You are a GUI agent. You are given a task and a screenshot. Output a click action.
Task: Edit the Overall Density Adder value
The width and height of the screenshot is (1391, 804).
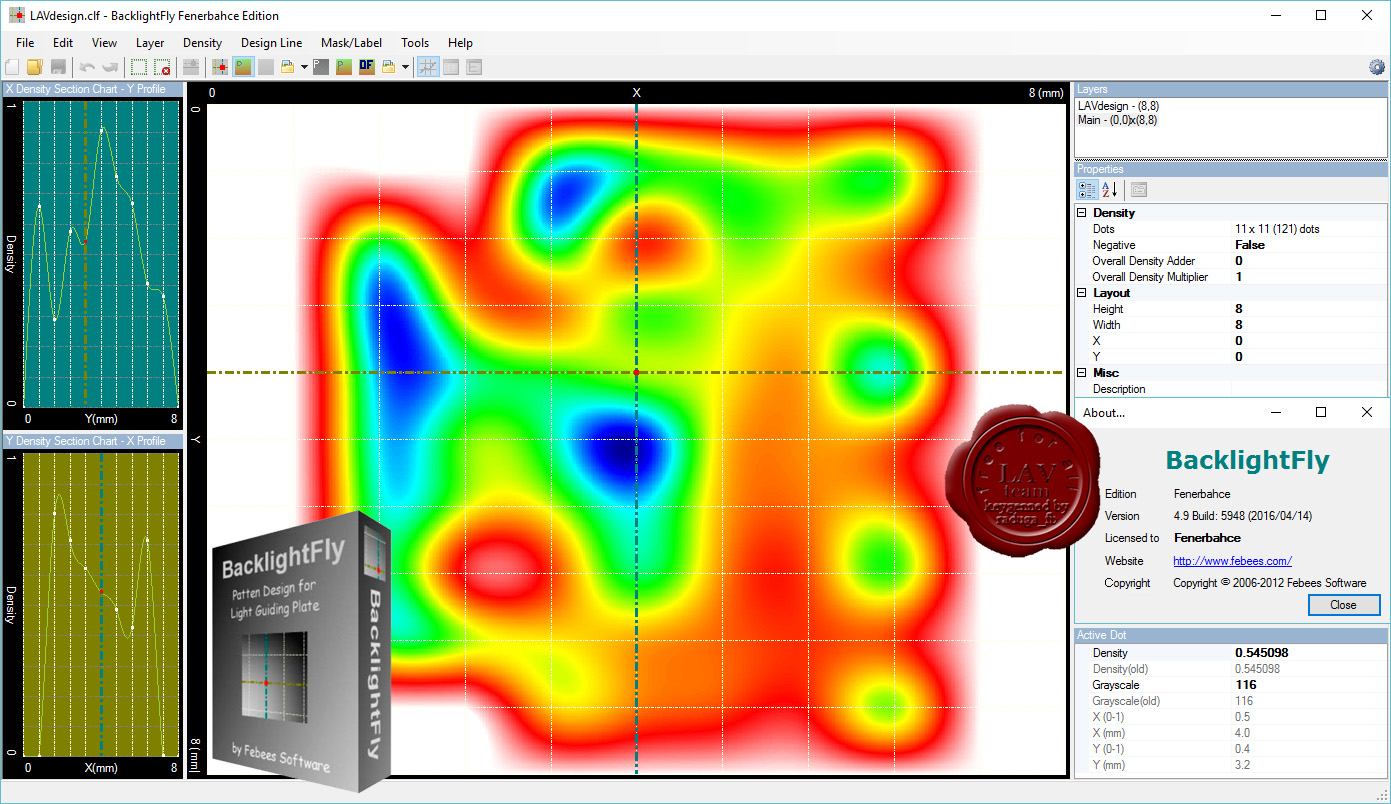[x=1308, y=261]
